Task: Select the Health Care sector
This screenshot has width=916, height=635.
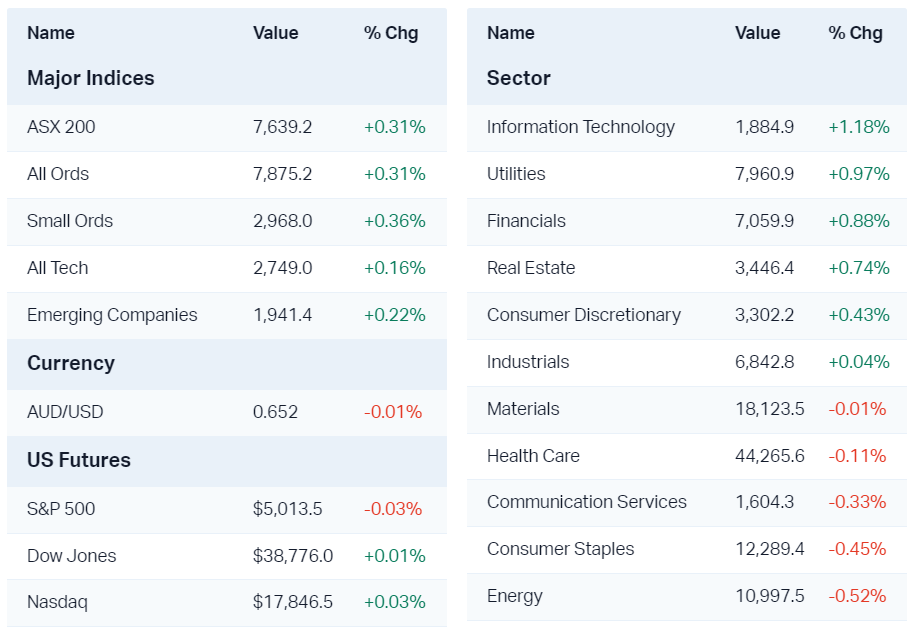Action: [533, 456]
